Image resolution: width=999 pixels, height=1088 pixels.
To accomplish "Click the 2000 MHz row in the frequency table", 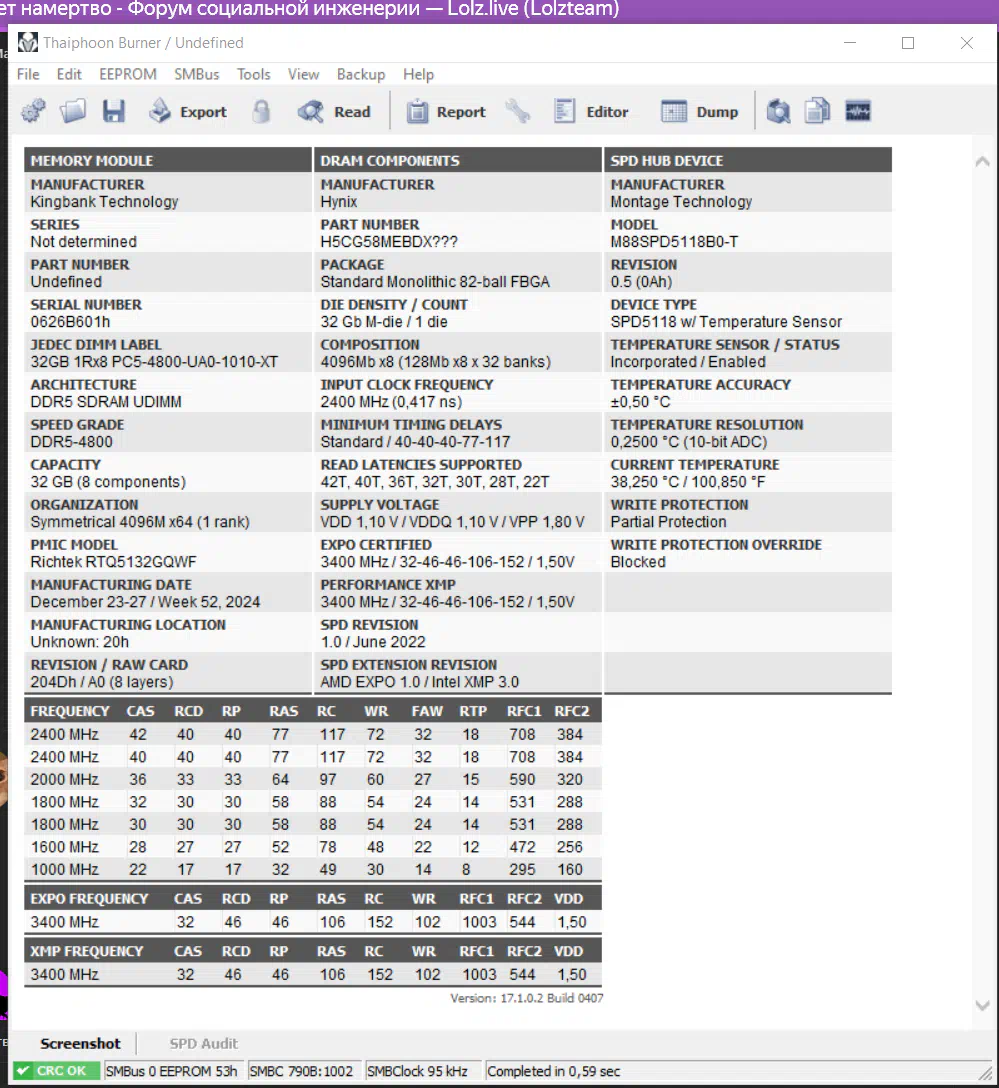I will 313,779.
